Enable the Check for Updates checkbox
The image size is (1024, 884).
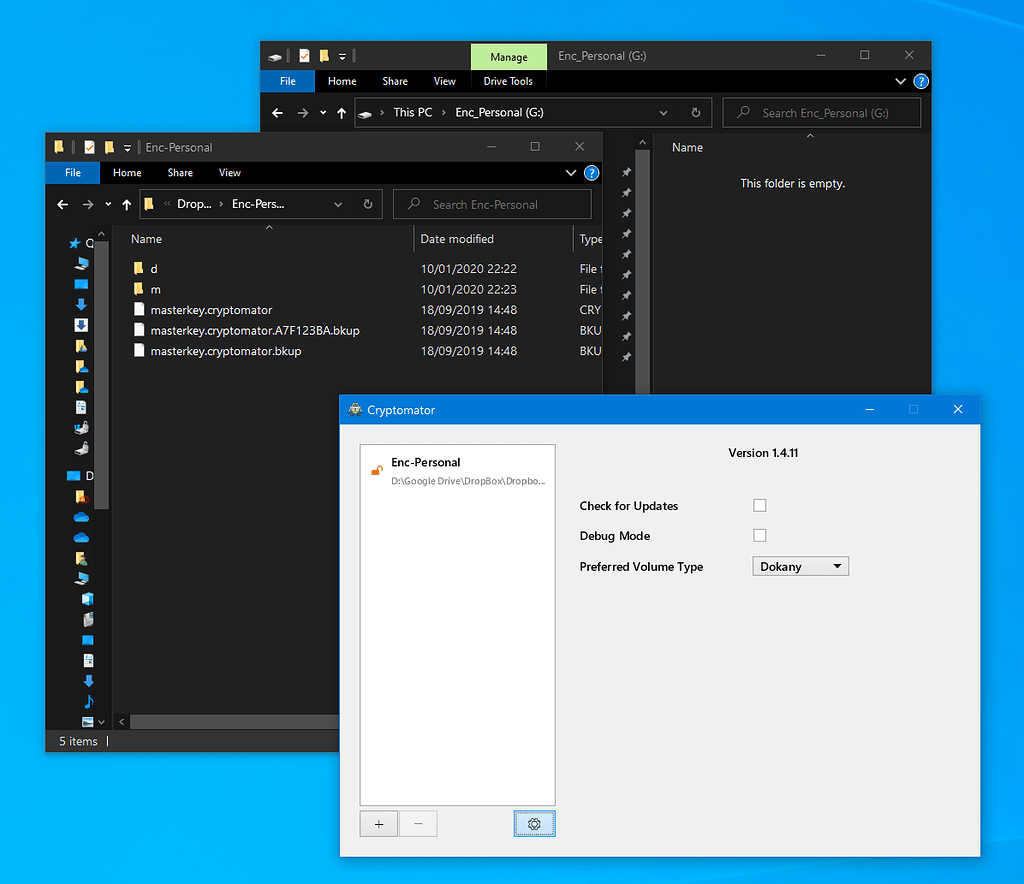tap(760, 506)
